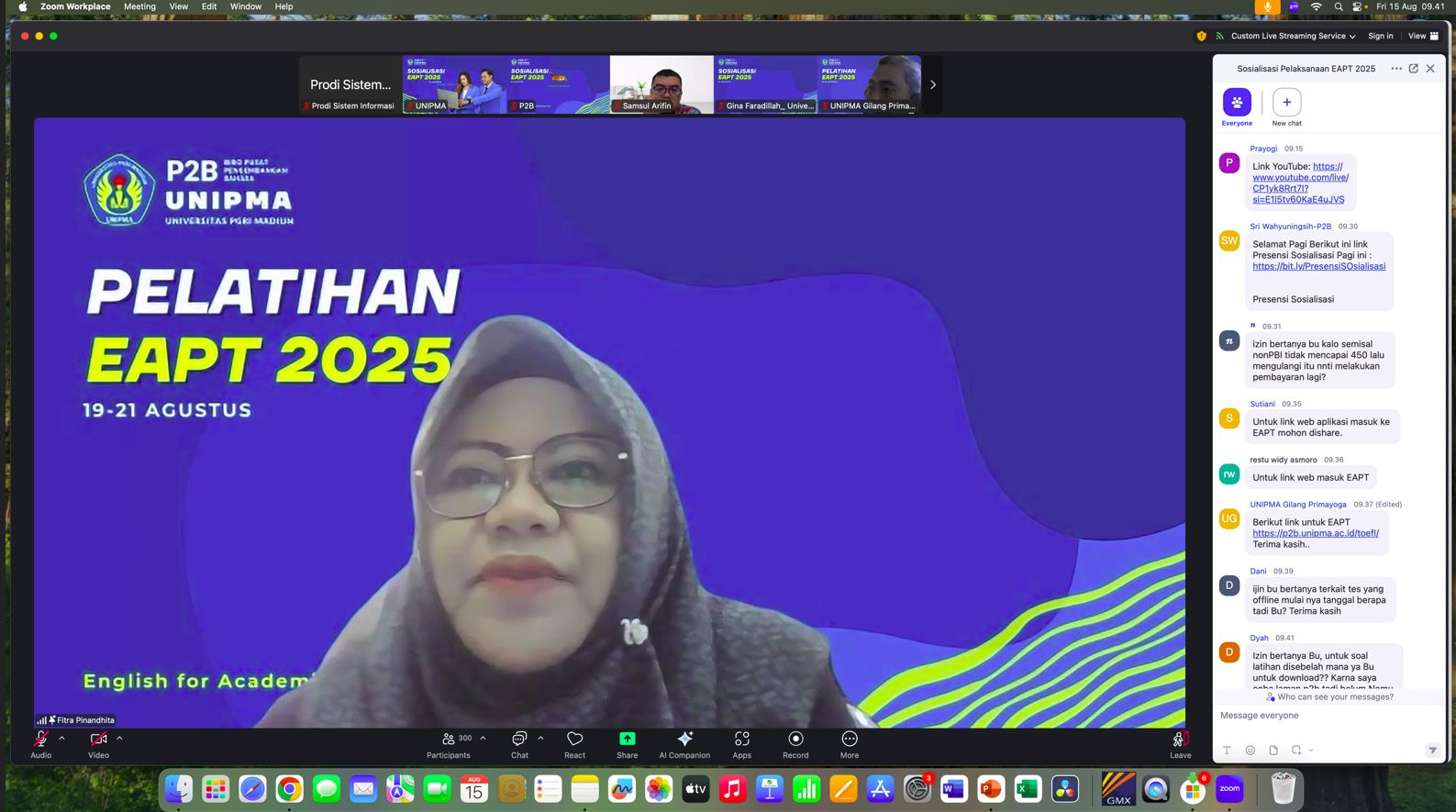Image resolution: width=1456 pixels, height=812 pixels.
Task: Open AI Companion sparkle icon
Action: pyautogui.click(x=684, y=739)
